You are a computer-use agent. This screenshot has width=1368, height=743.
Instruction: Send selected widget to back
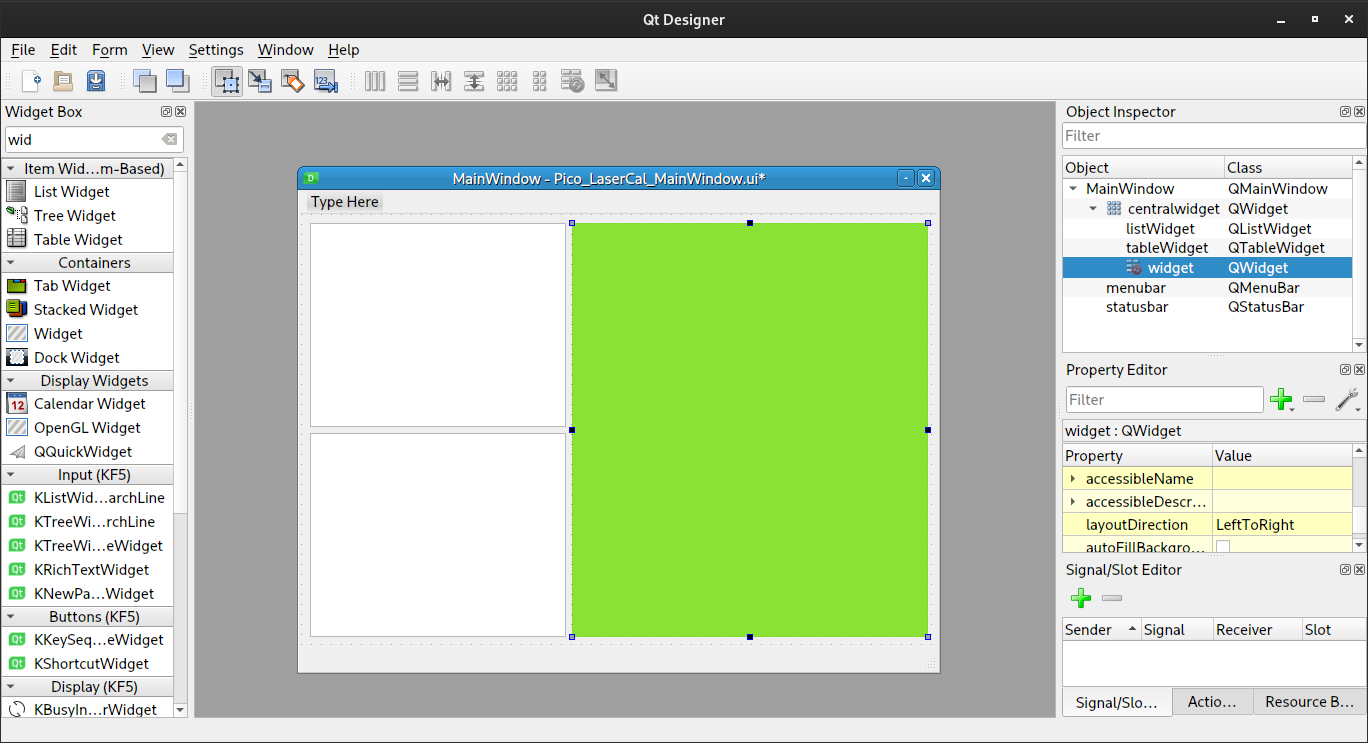(145, 81)
